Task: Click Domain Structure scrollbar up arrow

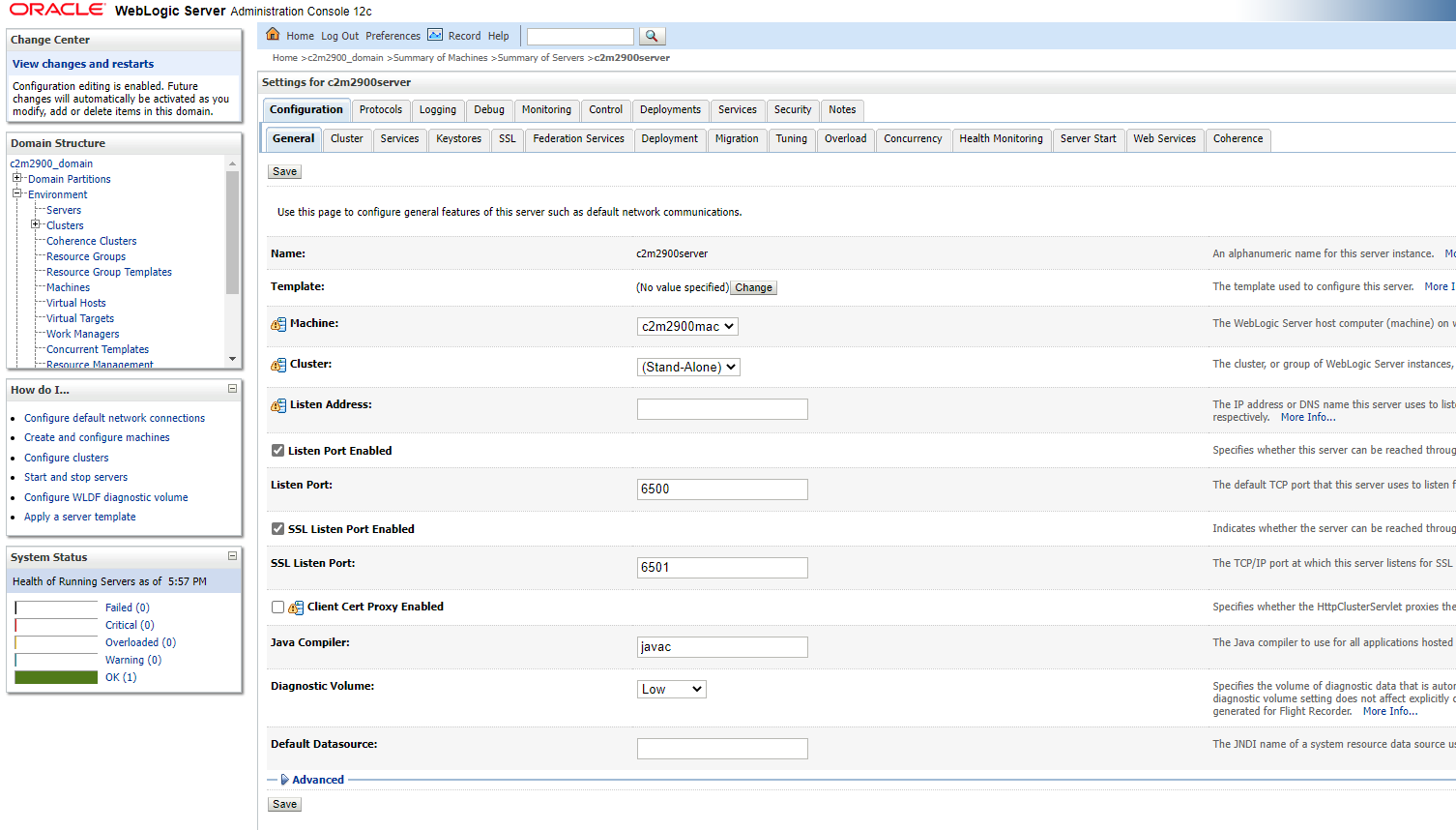Action: [232, 163]
